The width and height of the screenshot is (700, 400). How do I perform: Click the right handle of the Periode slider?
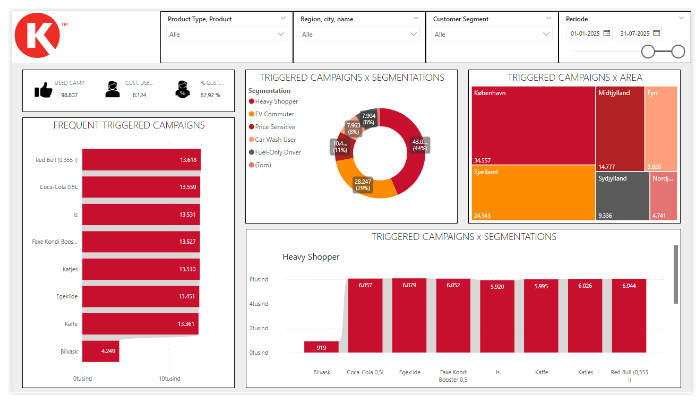(678, 52)
